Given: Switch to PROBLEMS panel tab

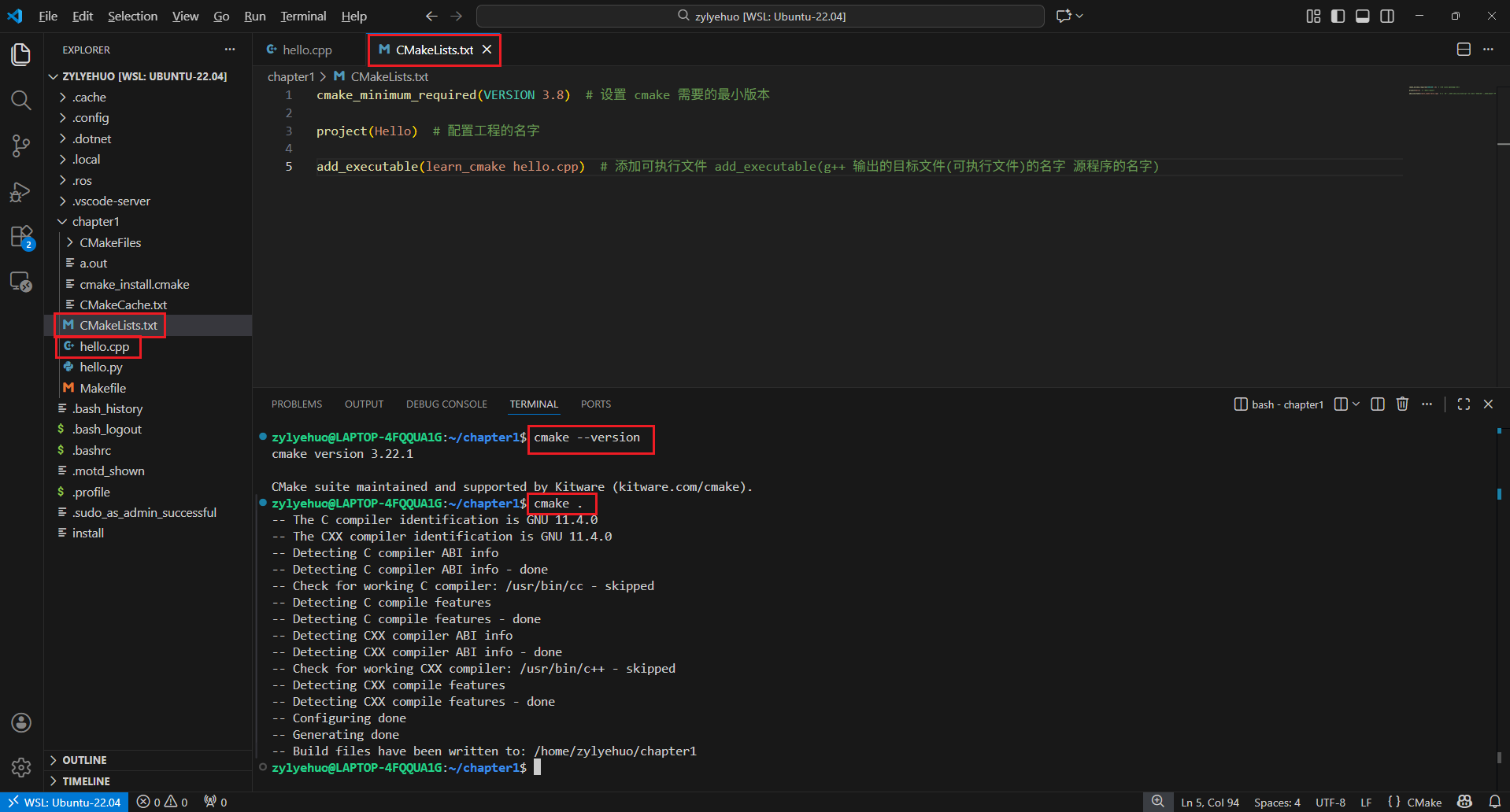Looking at the screenshot, I should tap(297, 404).
